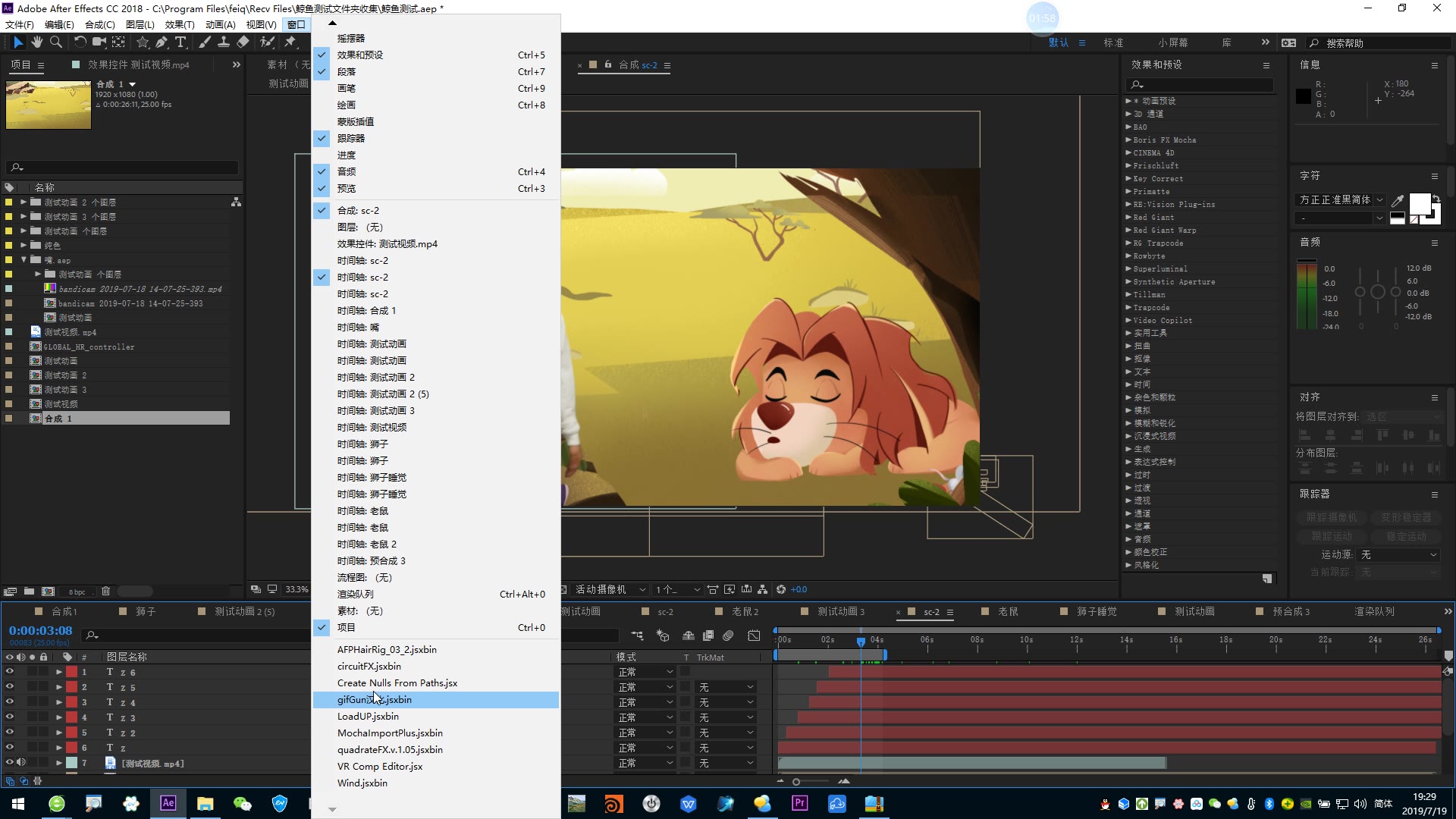Select gifGun_x_y.jsxbin script option
Screen dimensions: 1456x819
click(x=374, y=699)
